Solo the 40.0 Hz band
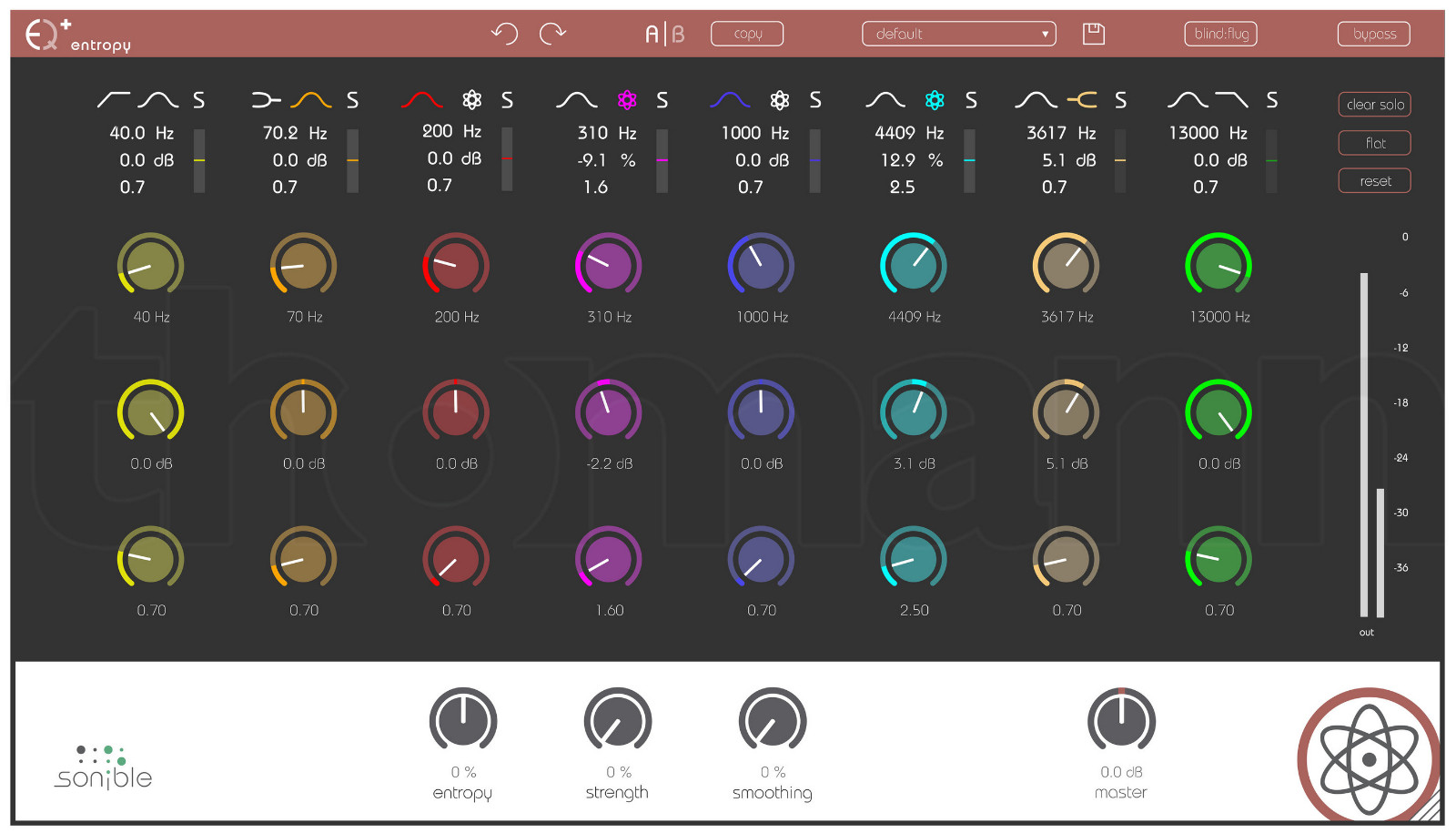Screen dimensions: 1456x833 click(198, 100)
